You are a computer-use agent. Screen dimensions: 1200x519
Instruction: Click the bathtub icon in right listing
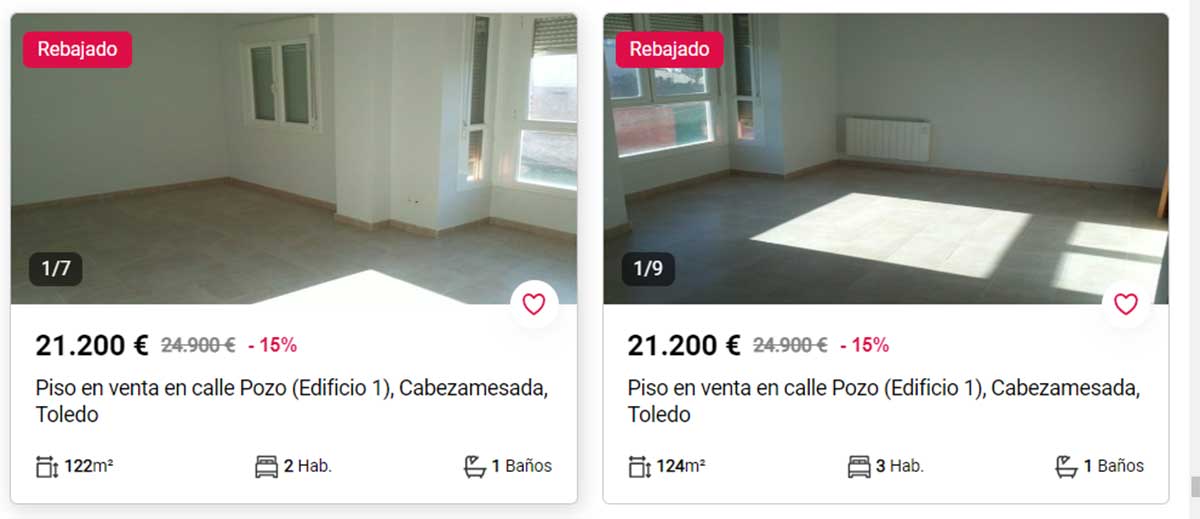1066,466
